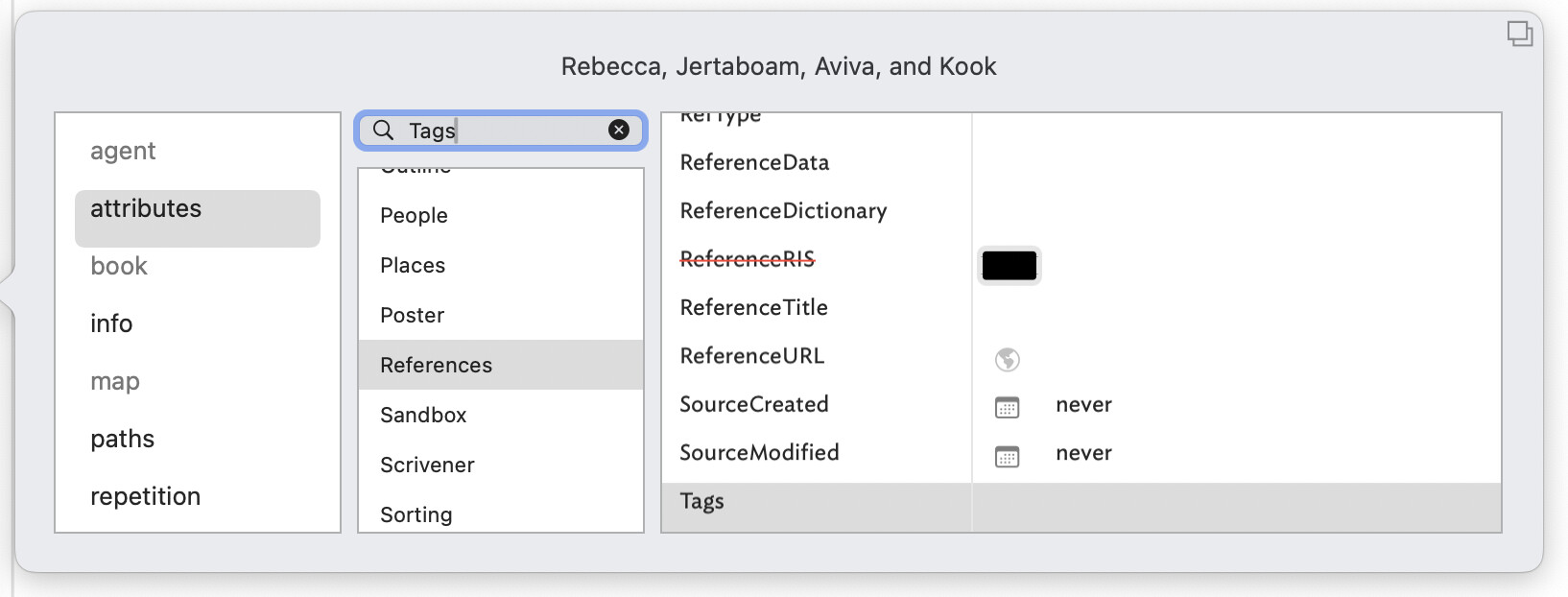Click the tear-off popover window icon

coord(1519,34)
